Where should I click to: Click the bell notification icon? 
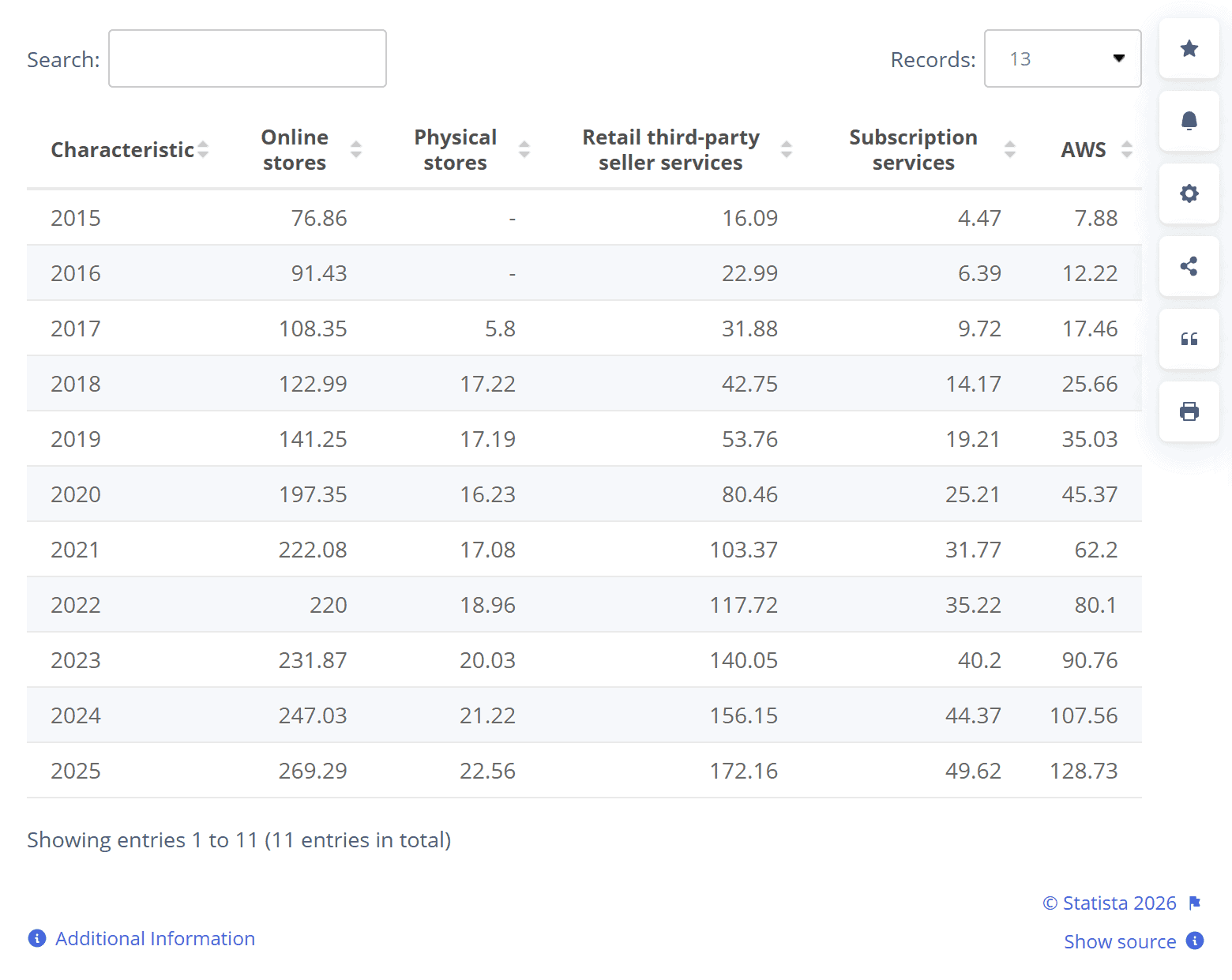[1189, 121]
